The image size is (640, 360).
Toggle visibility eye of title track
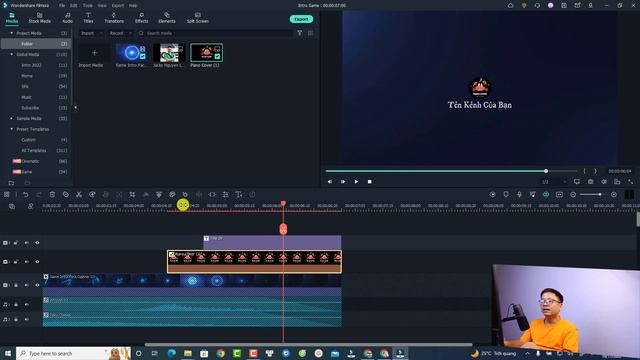pos(37,243)
